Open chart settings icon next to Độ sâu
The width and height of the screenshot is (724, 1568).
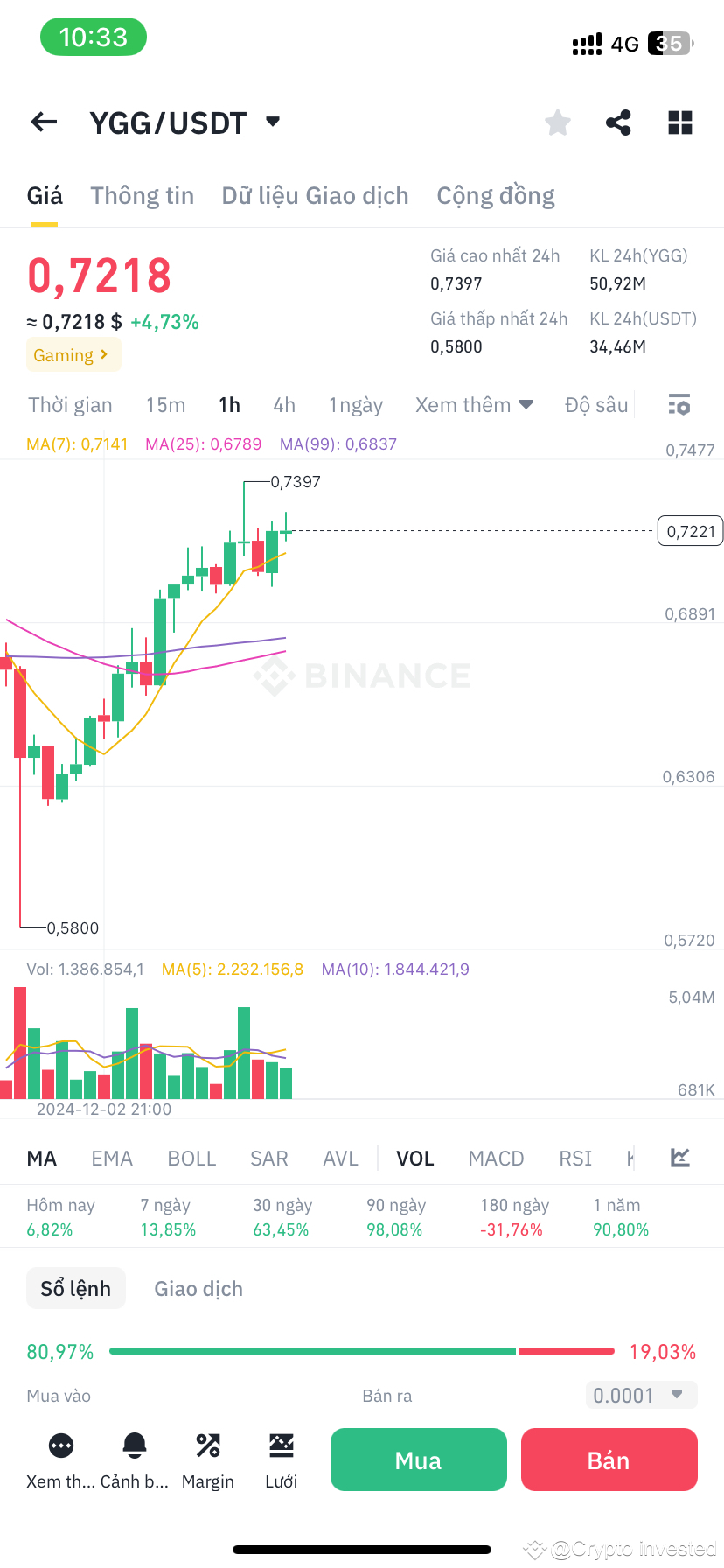[x=679, y=404]
